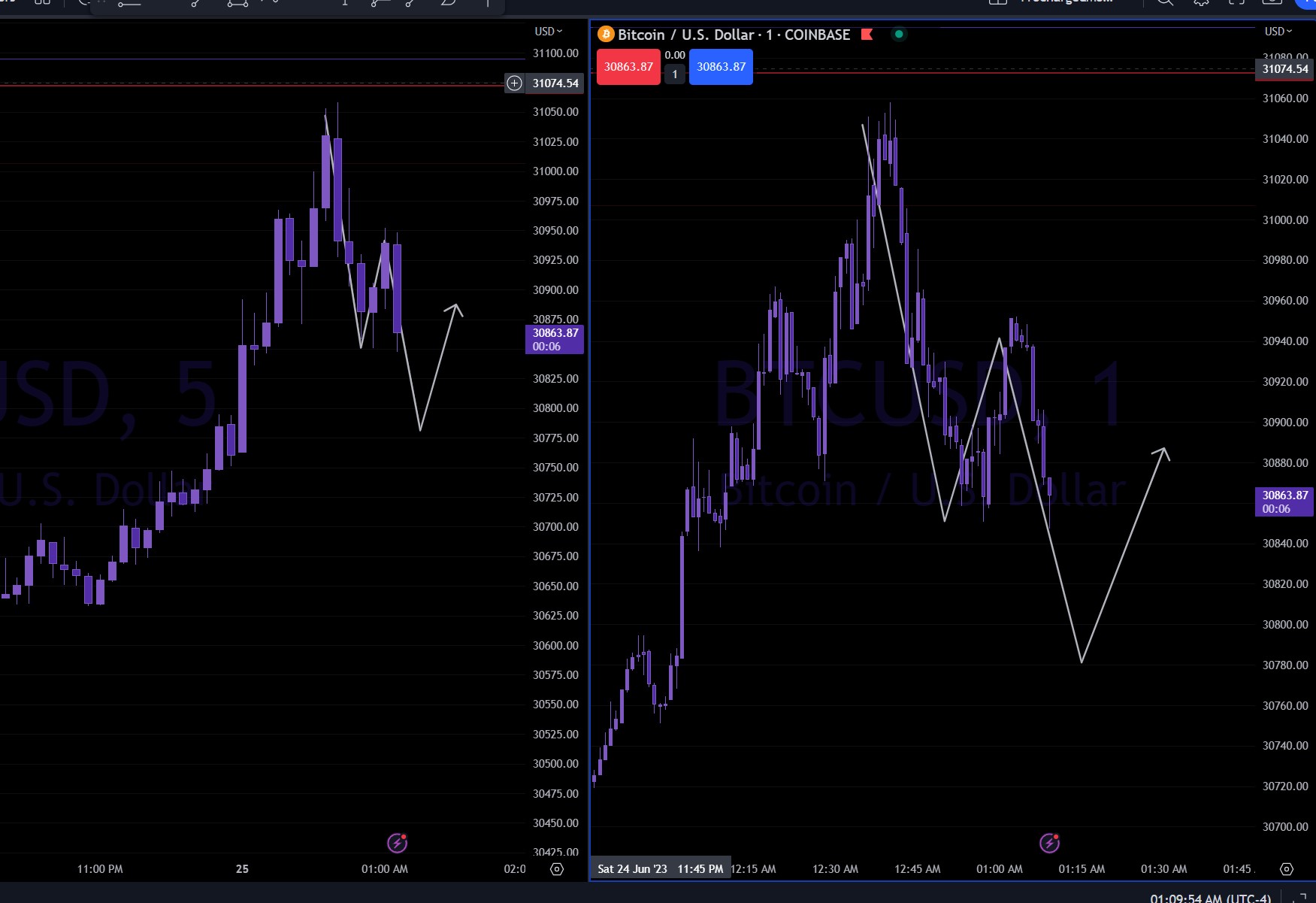Click the left chart's 30863.87 current price tag
The height and width of the screenshot is (903, 1316).
point(555,340)
